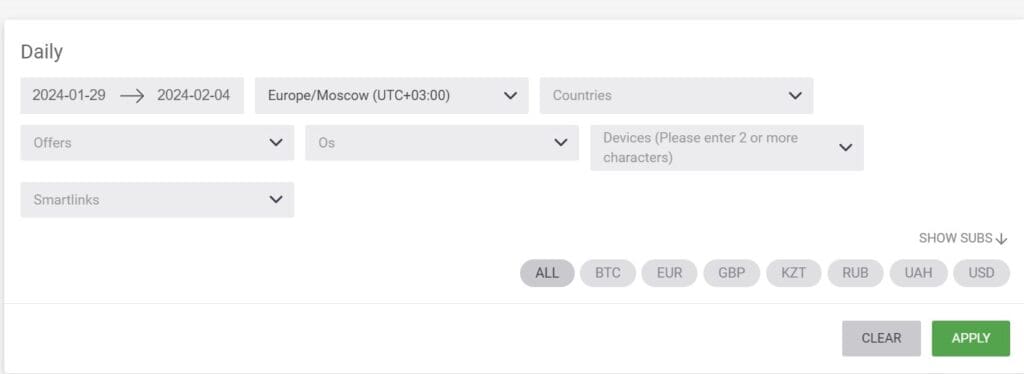
Task: Choose the EUR currency pill
Action: [x=669, y=273]
